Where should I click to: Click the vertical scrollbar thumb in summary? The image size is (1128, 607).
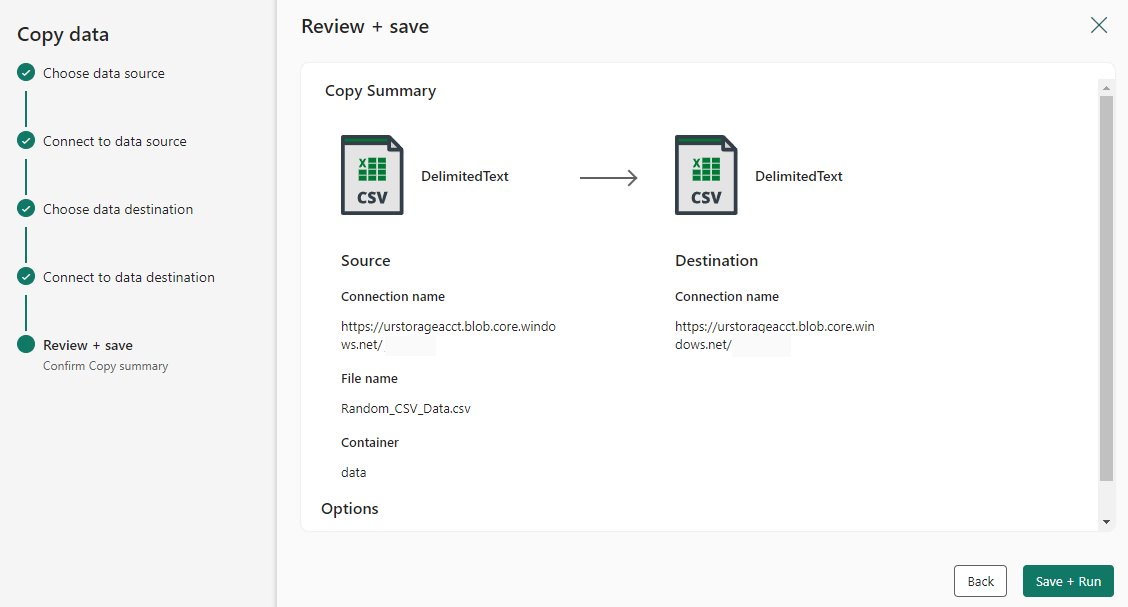pos(1106,288)
